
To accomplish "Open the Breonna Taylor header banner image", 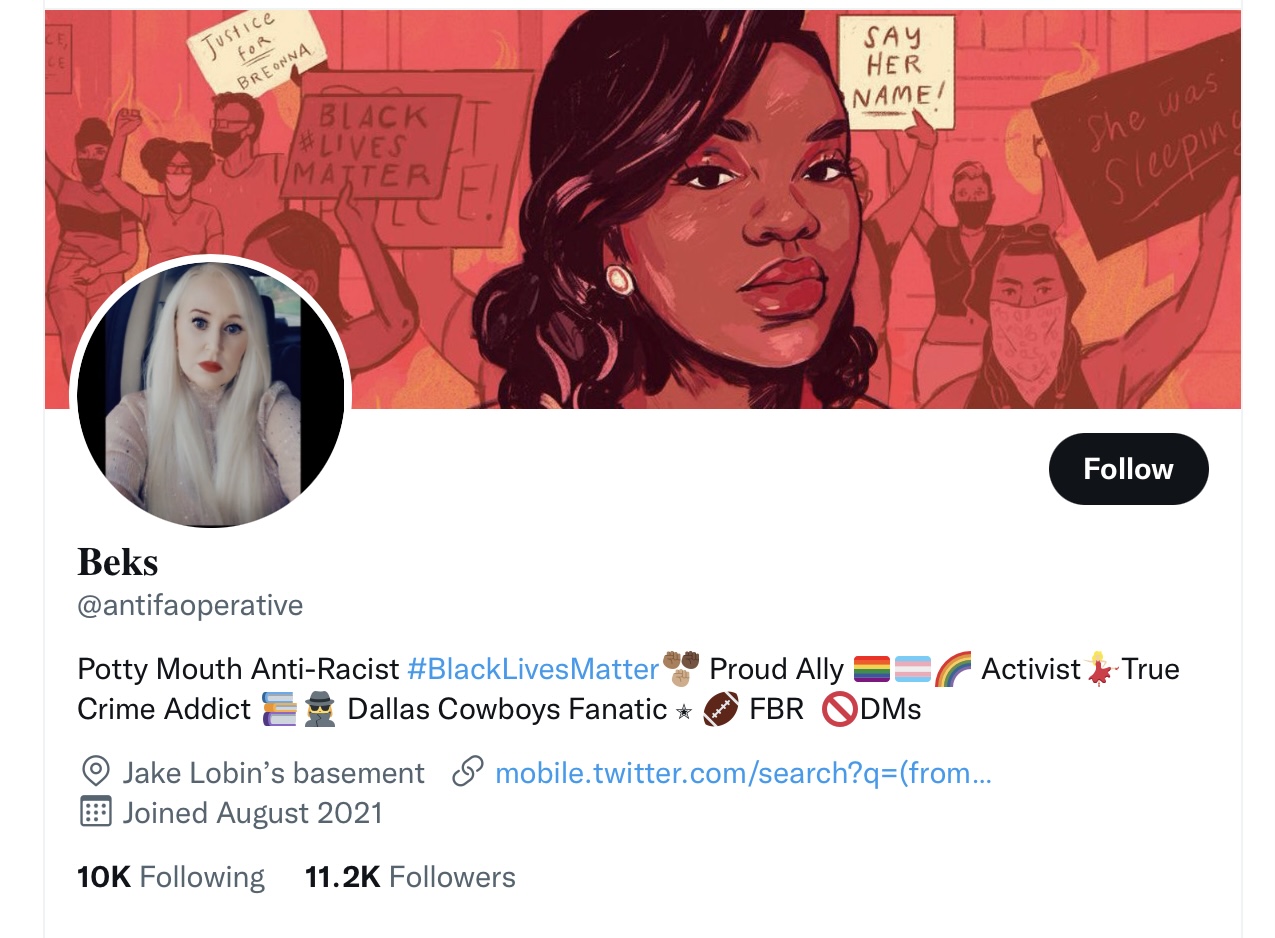I will point(643,209).
